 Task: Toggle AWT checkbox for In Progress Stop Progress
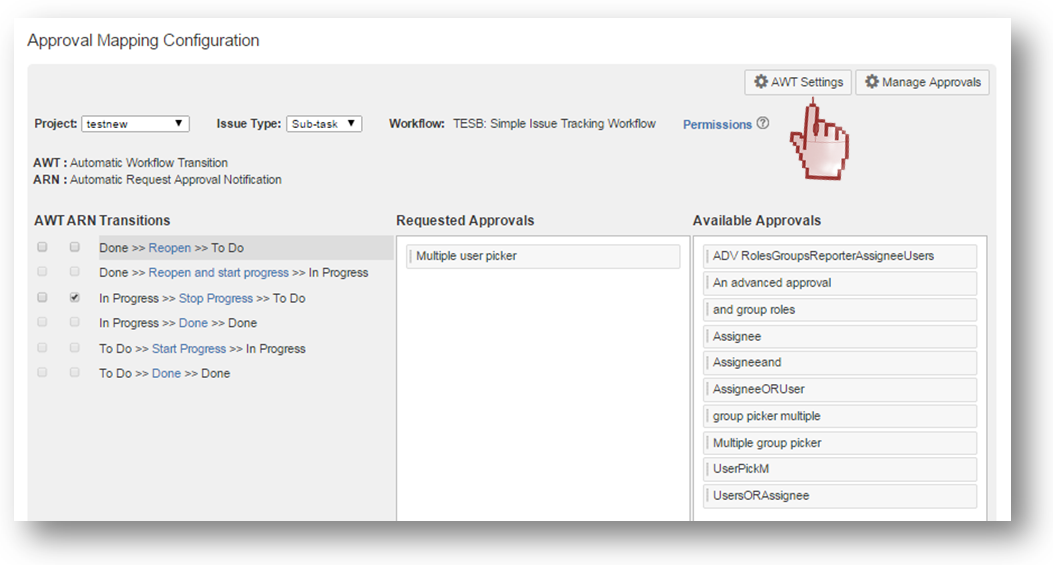pyautogui.click(x=42, y=298)
